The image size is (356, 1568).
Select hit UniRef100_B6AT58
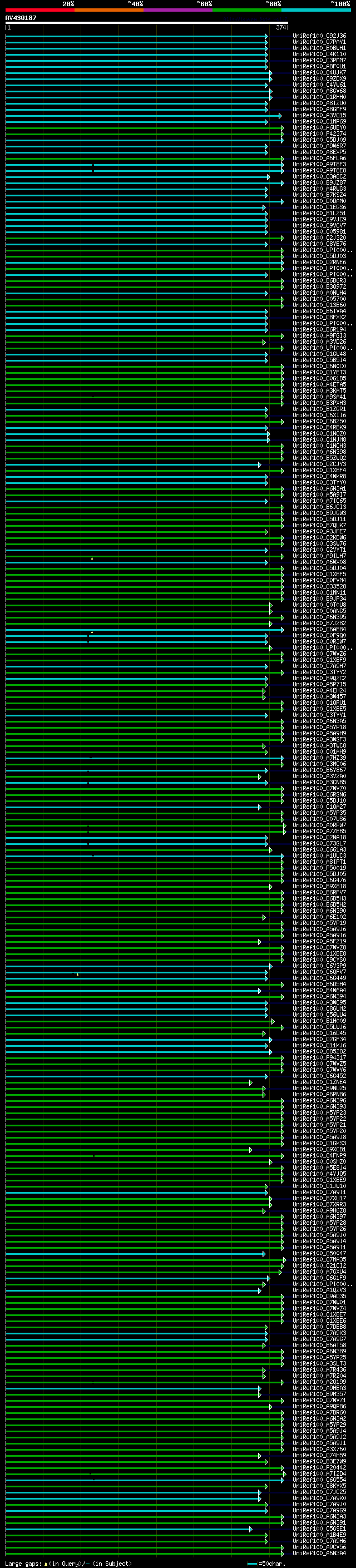pos(319,1345)
